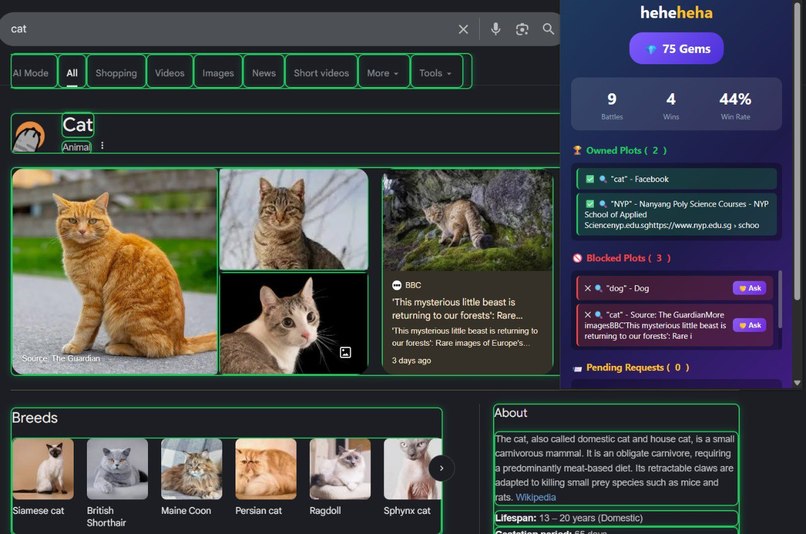The image size is (806, 534).
Task: Click the 9 Battles stat
Action: (x=612, y=105)
